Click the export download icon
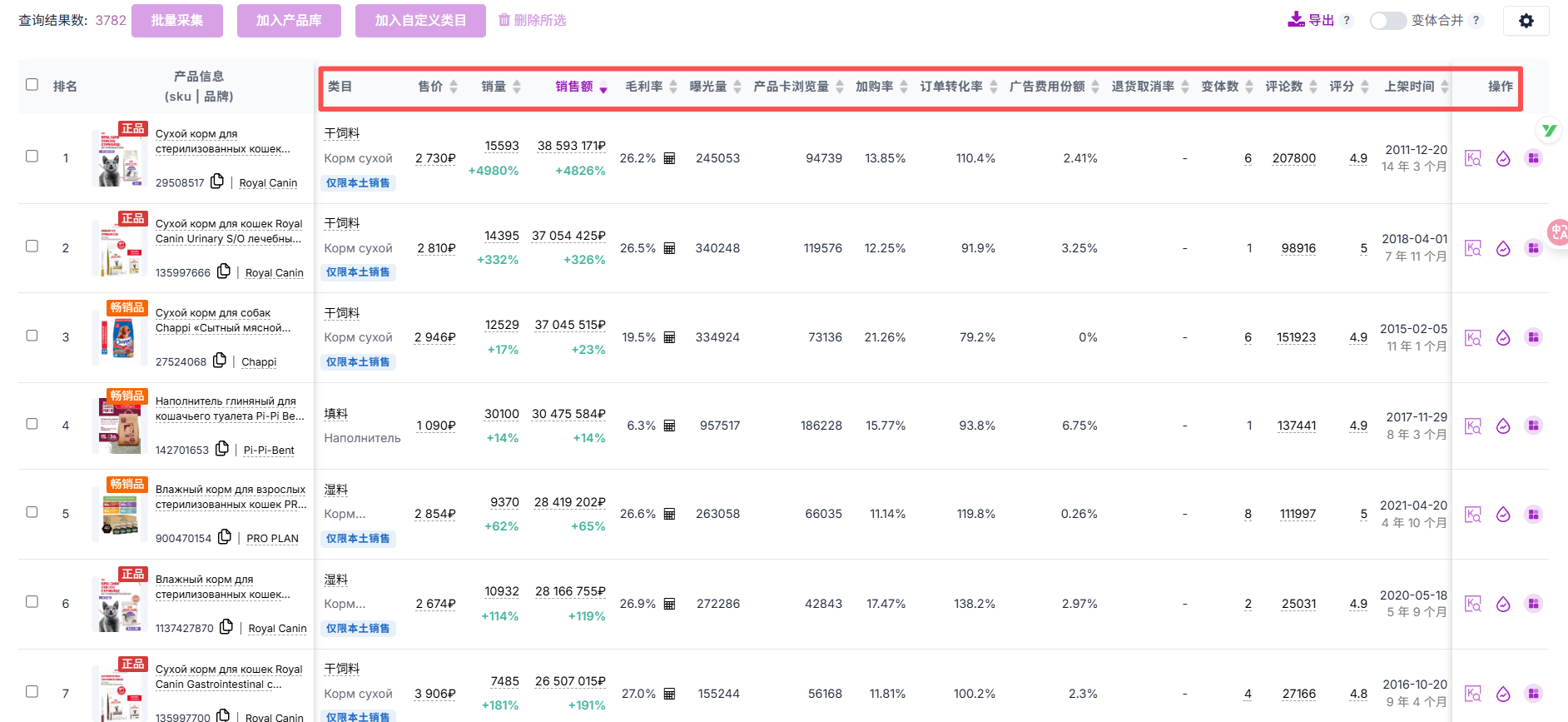1568x722 pixels. point(1296,20)
